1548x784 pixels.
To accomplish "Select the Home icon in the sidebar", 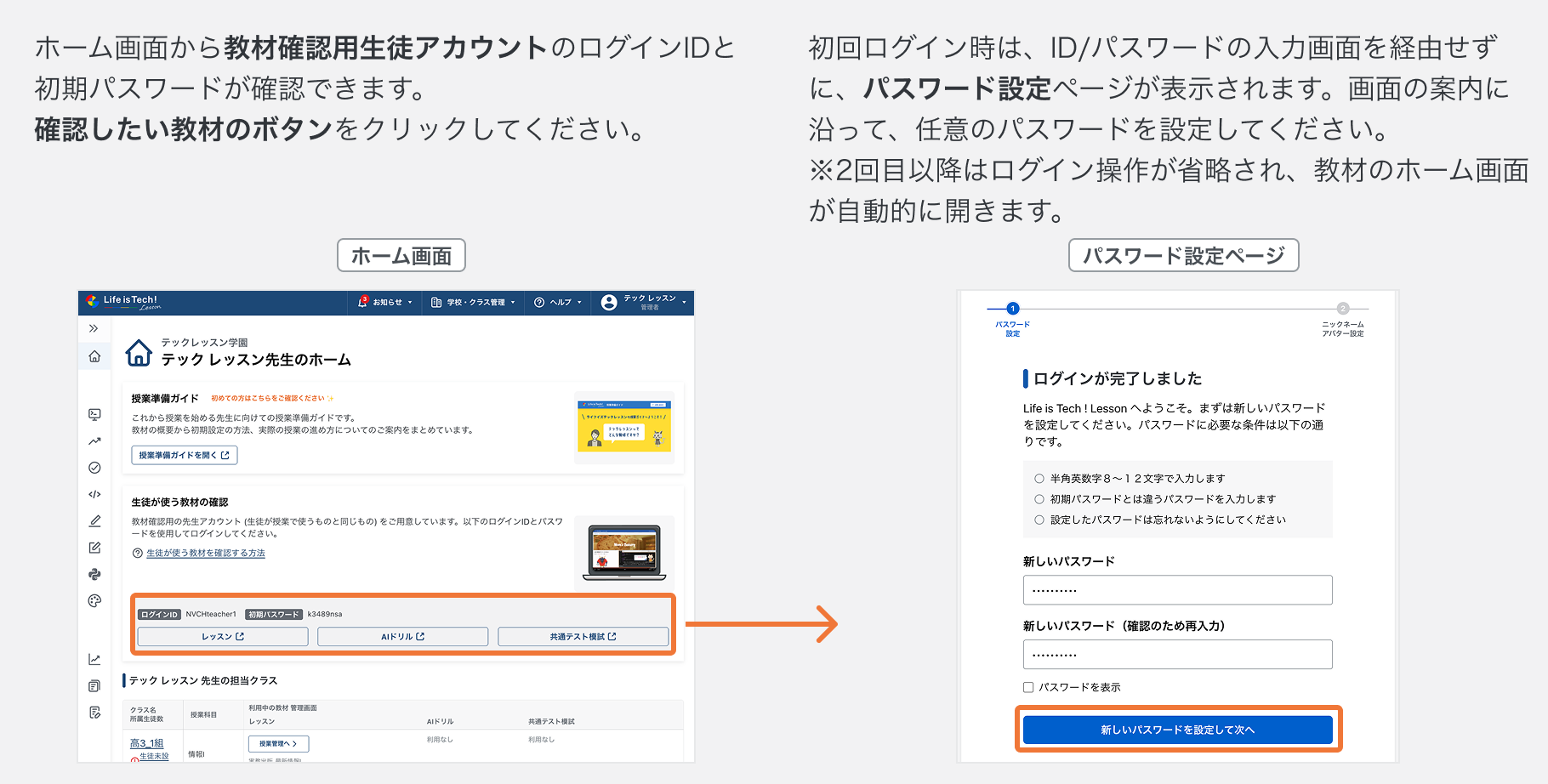I will point(94,356).
